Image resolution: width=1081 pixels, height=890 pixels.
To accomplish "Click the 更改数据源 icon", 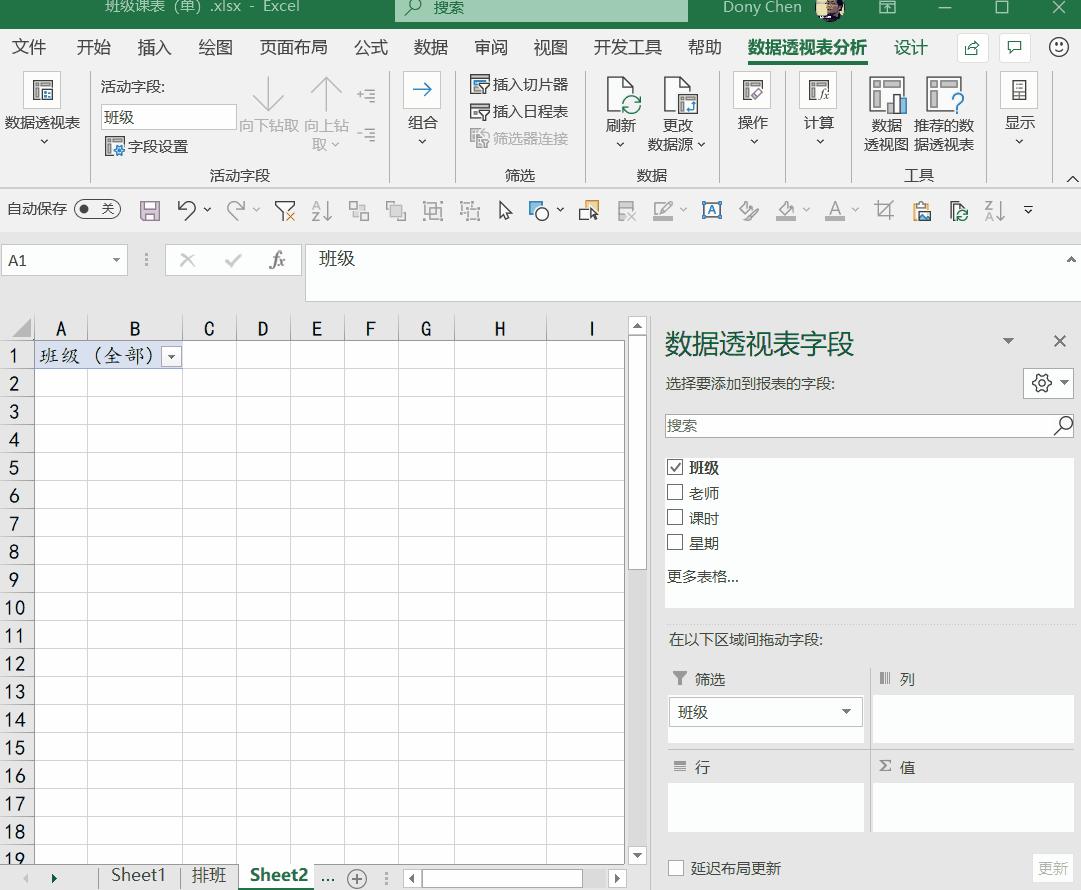I will pyautogui.click(x=678, y=97).
